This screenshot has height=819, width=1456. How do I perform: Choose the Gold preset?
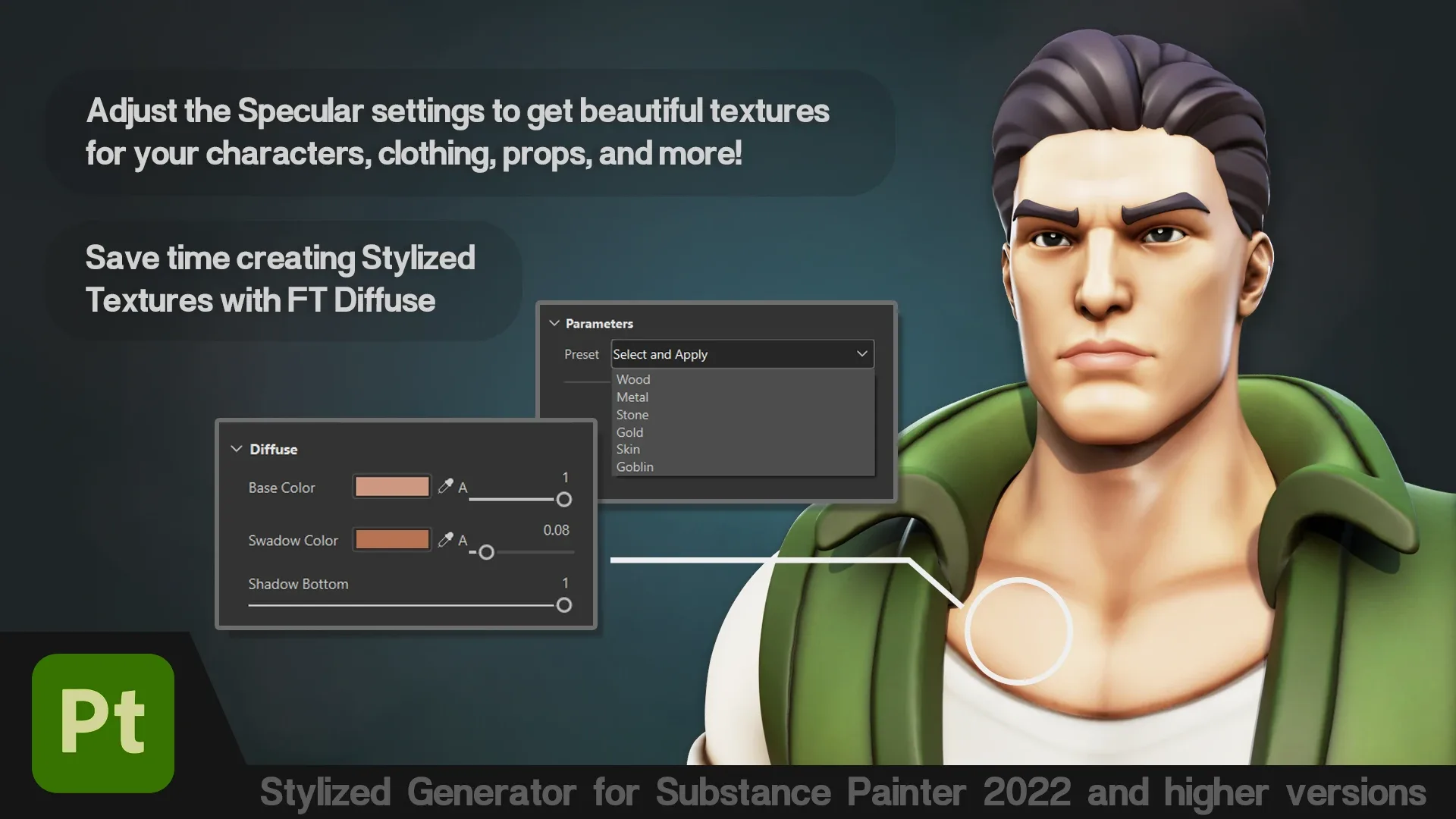pos(629,431)
